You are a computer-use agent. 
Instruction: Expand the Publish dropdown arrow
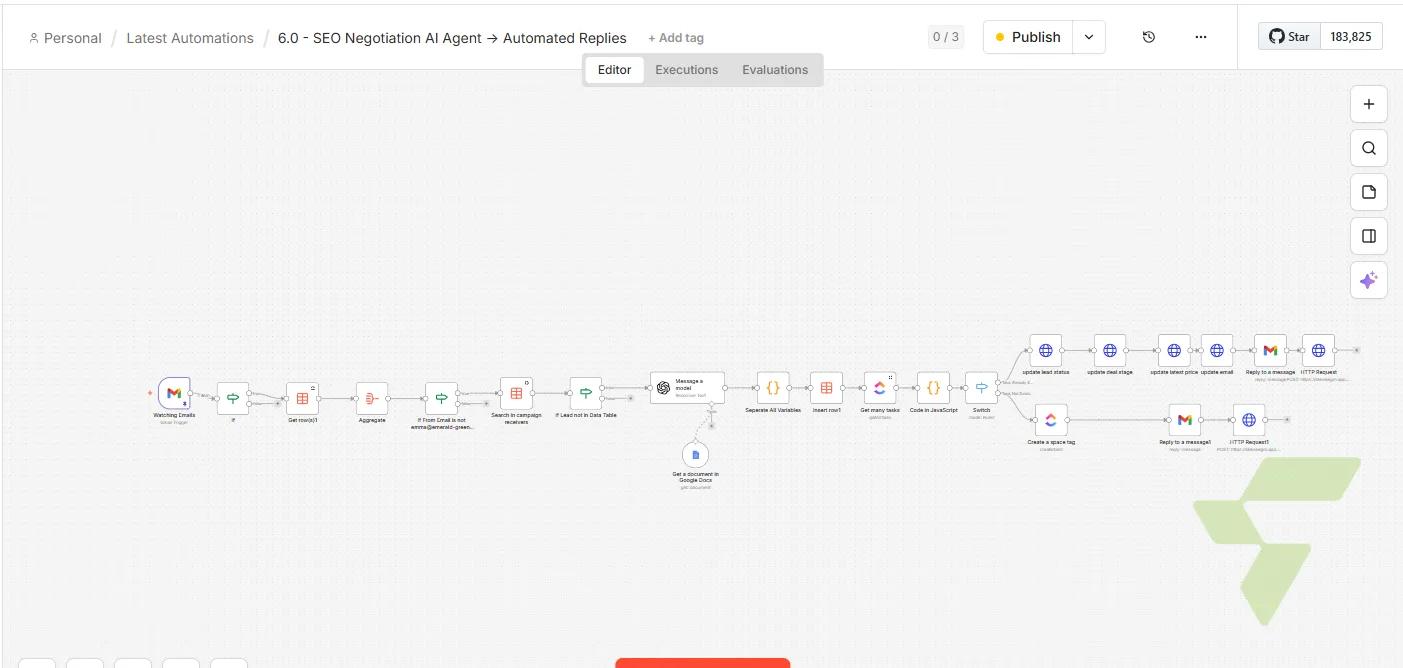click(x=1089, y=37)
